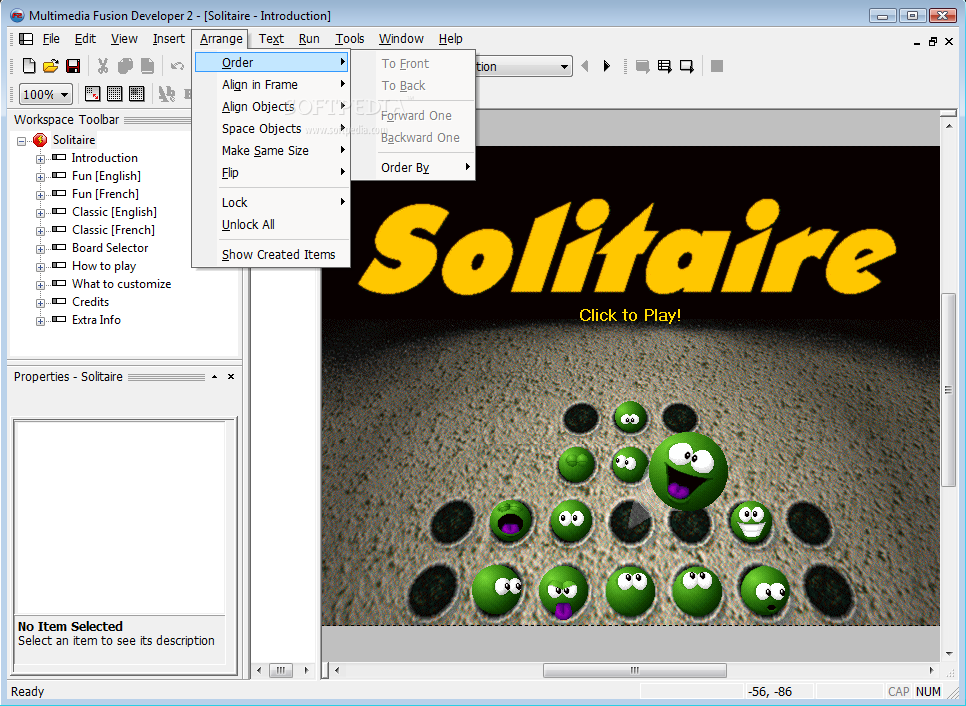Viewport: 966px width, 706px height.
Task: Click the -56, -86 coordinates in status bar
Action: click(769, 692)
